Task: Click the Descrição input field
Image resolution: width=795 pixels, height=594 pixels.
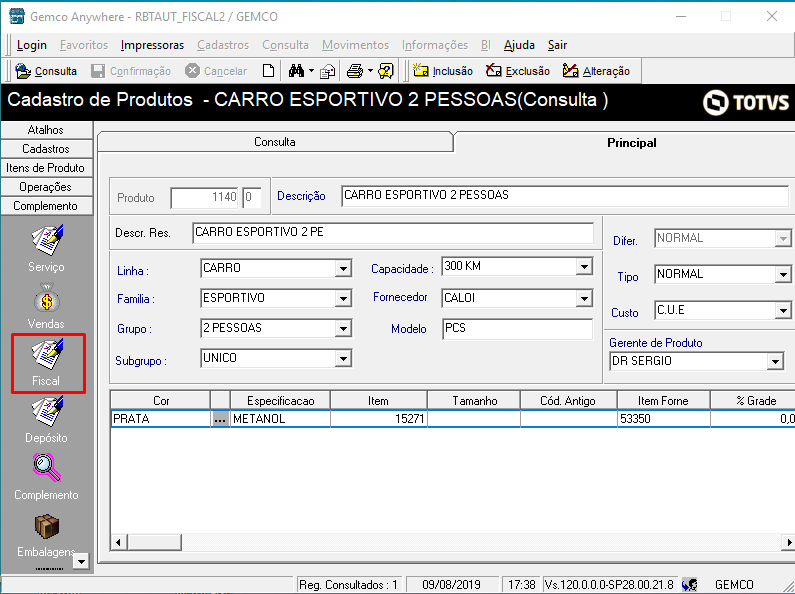Action: click(x=565, y=196)
